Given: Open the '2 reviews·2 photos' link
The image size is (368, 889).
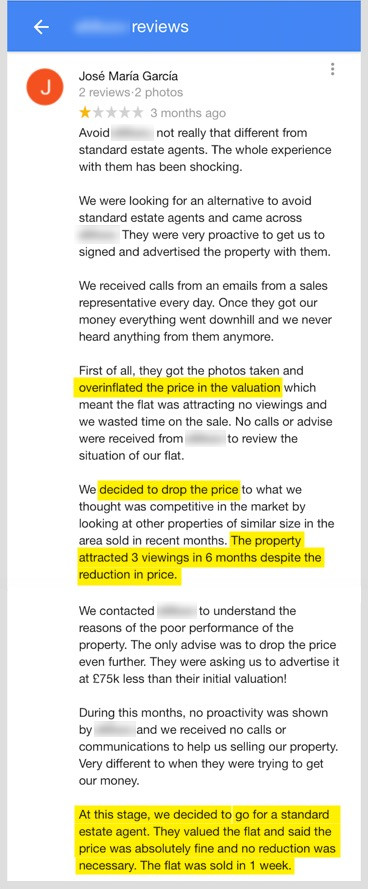Looking at the screenshot, I should coord(131,92).
